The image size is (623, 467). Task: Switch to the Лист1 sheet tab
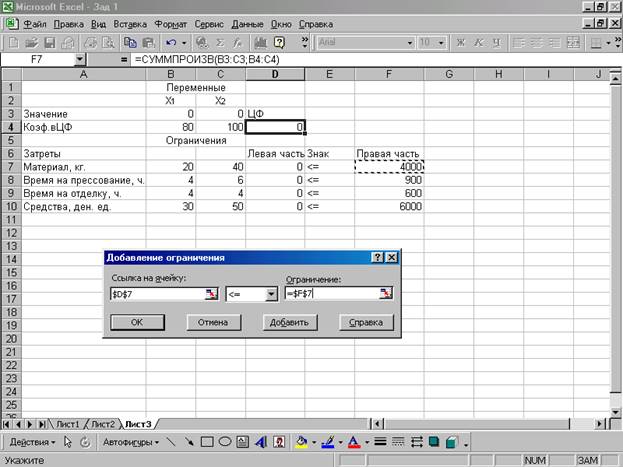click(67, 423)
